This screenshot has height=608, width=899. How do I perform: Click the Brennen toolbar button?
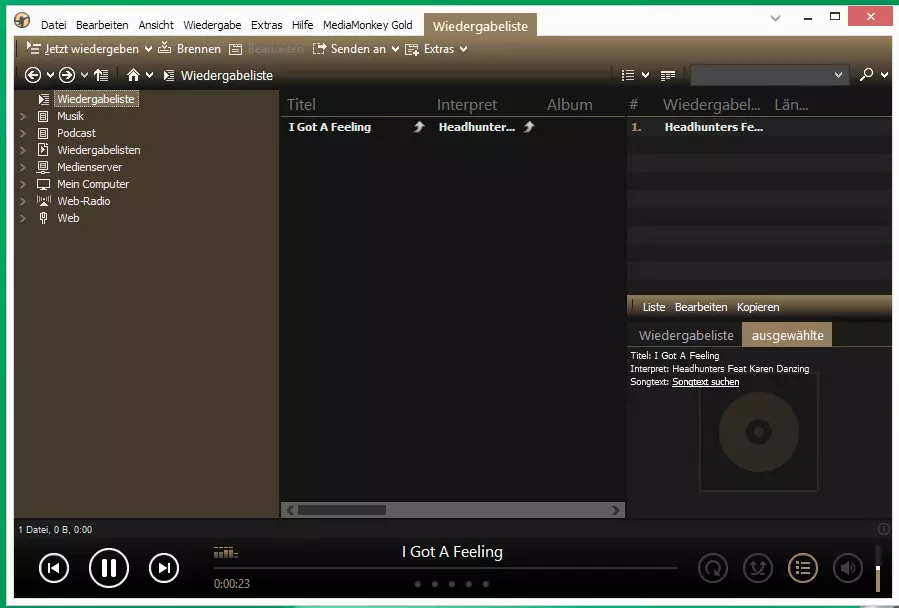pyautogui.click(x=189, y=49)
